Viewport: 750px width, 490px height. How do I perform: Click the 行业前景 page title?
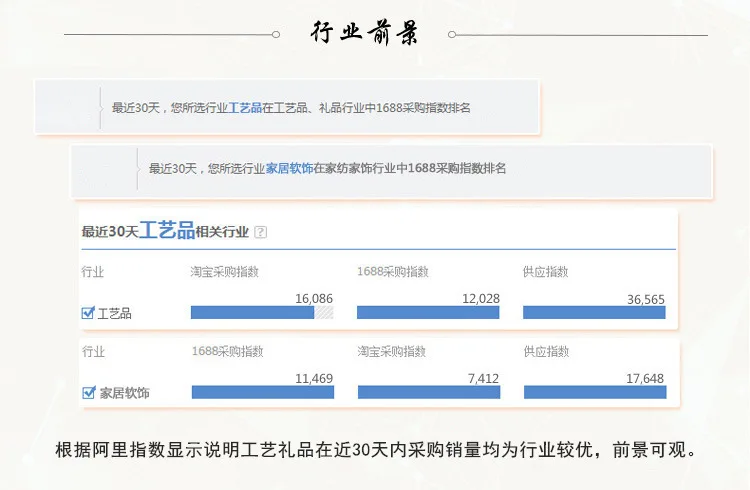point(364,33)
